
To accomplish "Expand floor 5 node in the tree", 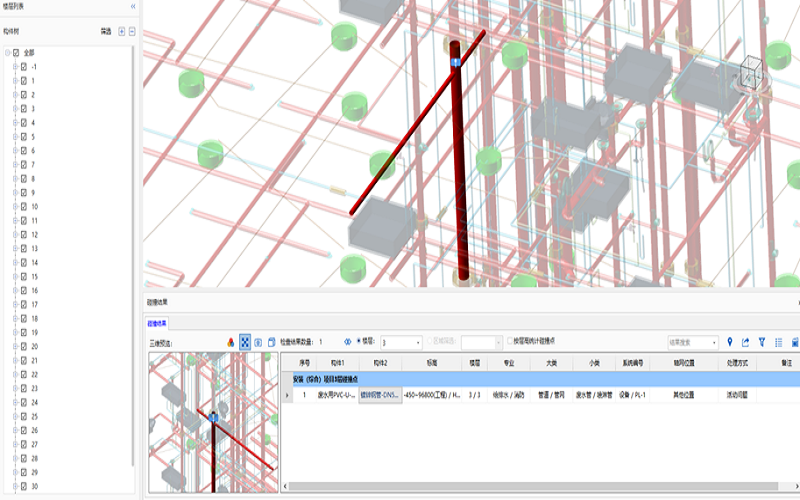I will 15,137.
